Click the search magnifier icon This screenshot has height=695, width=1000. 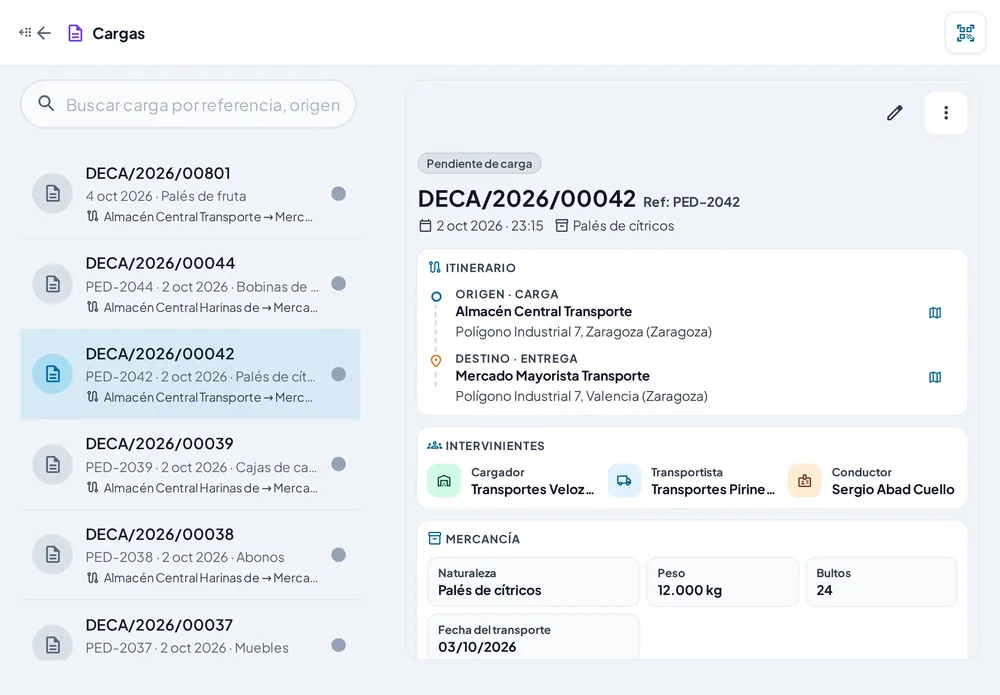(46, 103)
